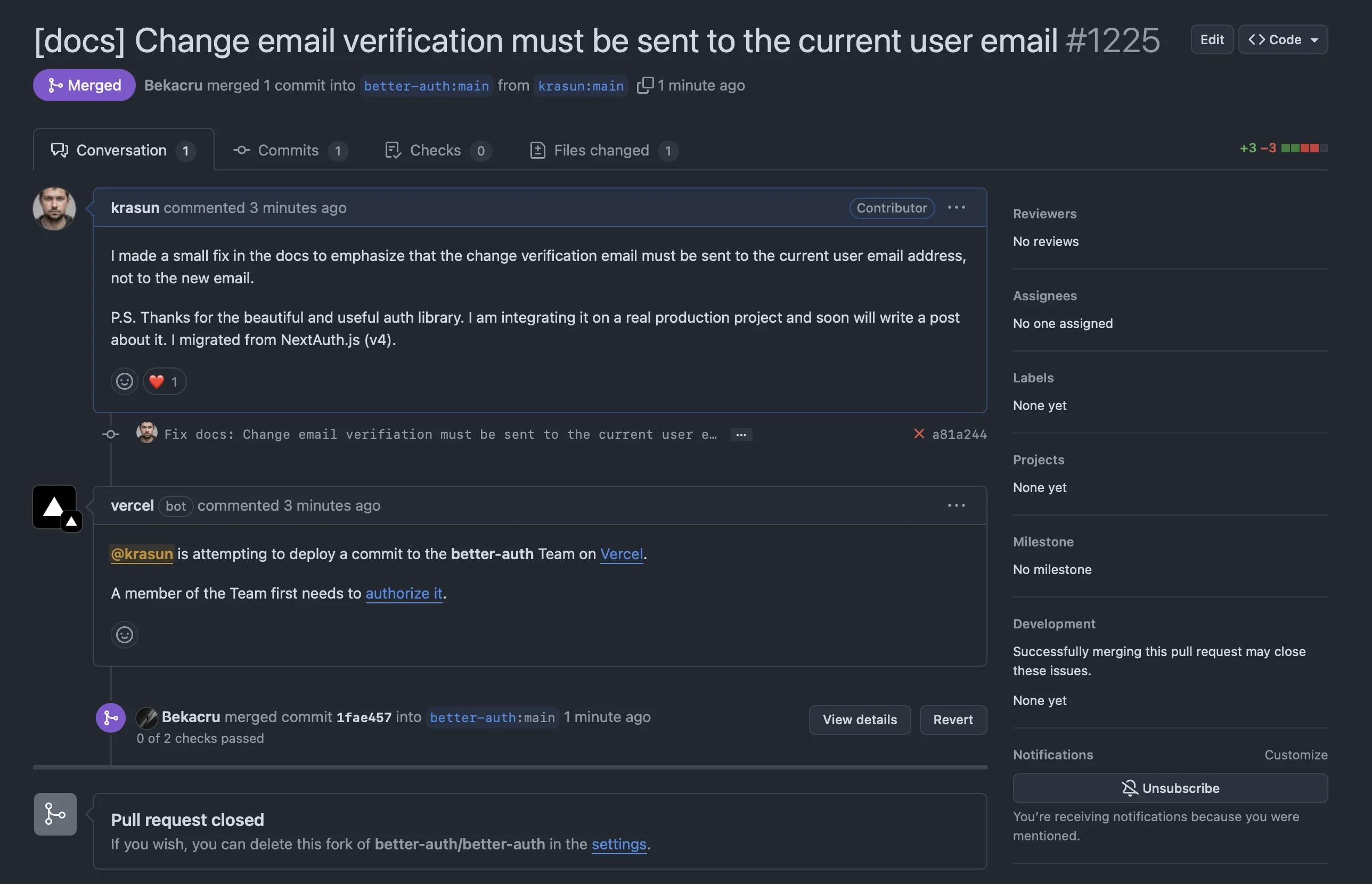Open the kebab menu on krasun's comment
The width and height of the screenshot is (1372, 884).
(956, 208)
